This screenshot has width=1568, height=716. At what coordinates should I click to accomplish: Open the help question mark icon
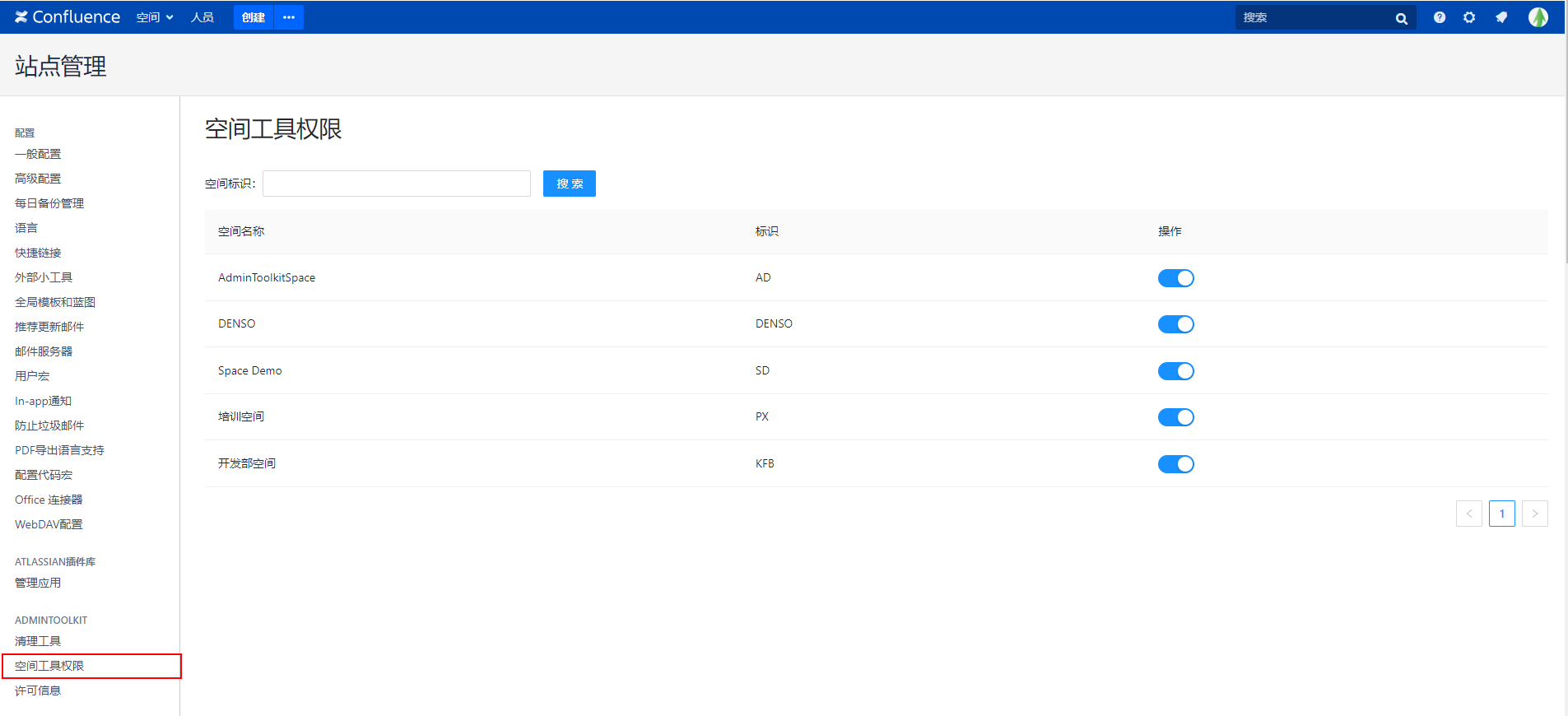[x=1439, y=17]
